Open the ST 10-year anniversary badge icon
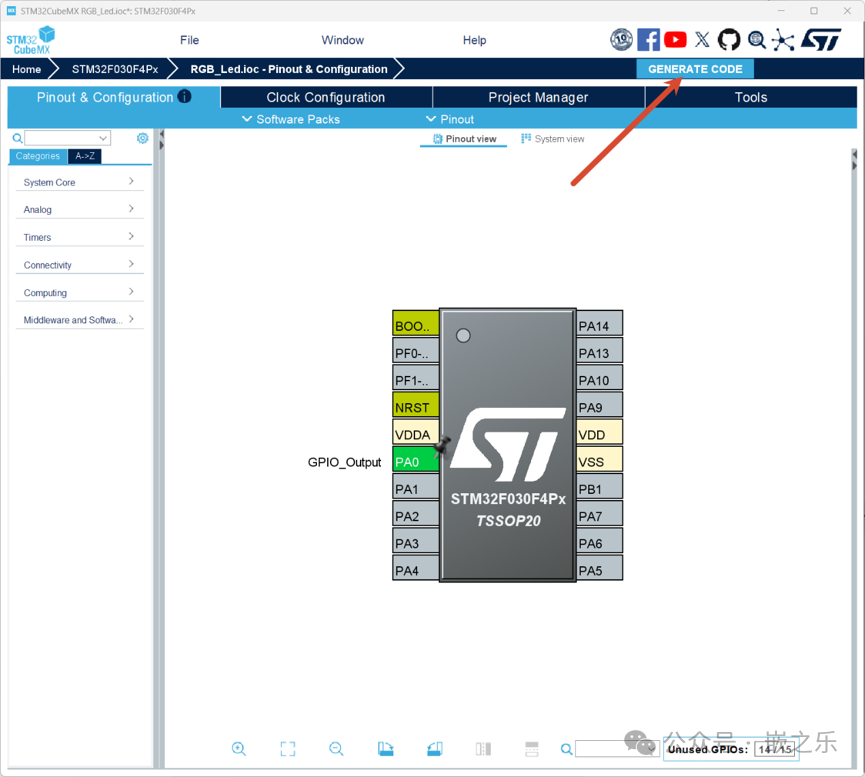This screenshot has width=865, height=777. [621, 40]
